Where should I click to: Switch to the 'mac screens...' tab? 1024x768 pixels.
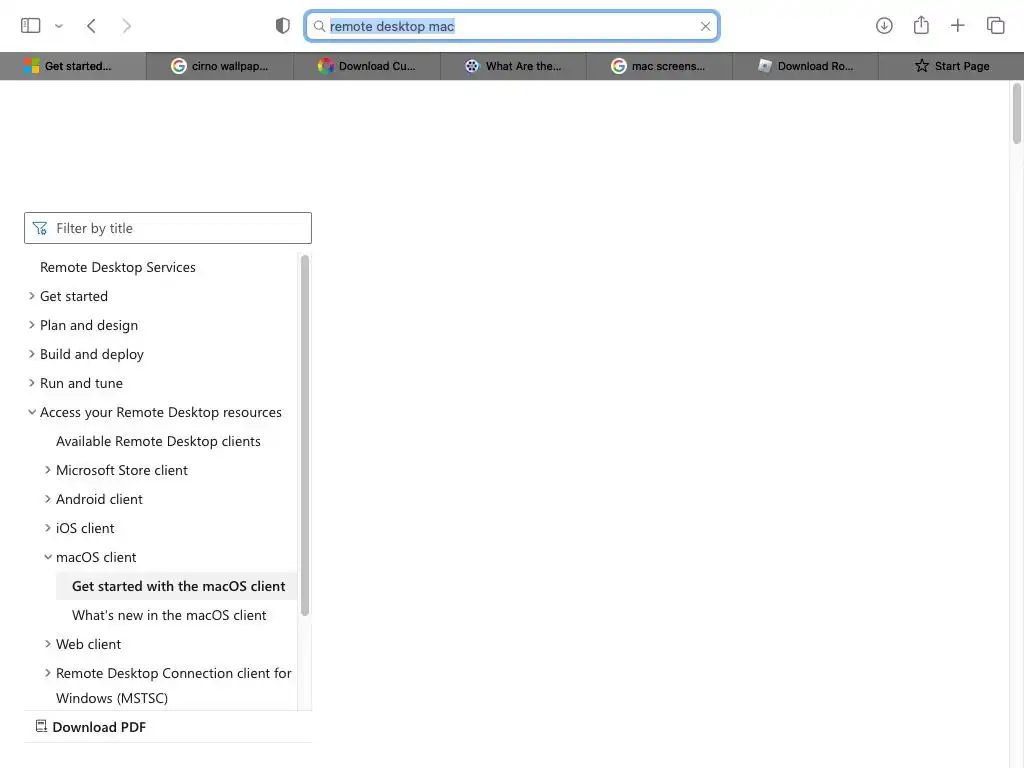pos(660,66)
